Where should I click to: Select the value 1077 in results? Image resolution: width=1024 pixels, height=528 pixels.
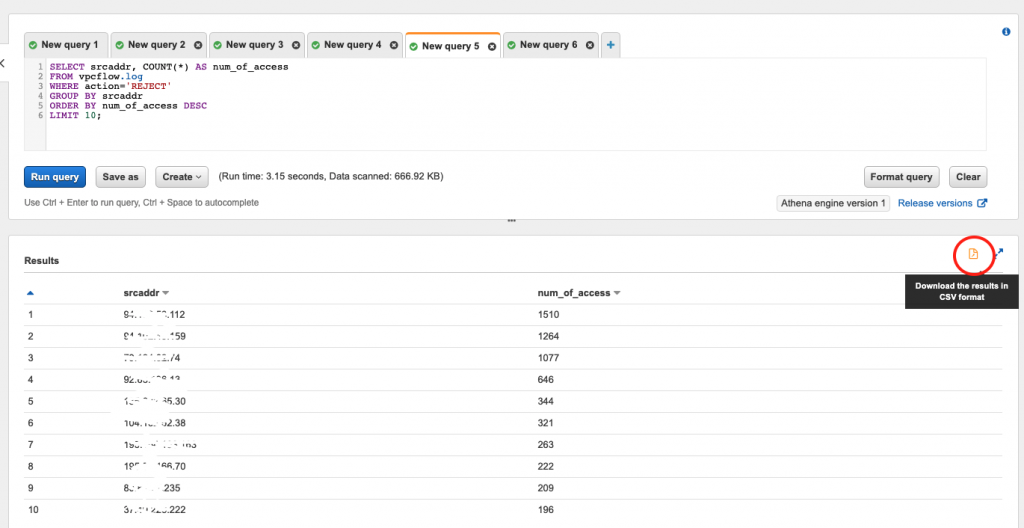547,358
